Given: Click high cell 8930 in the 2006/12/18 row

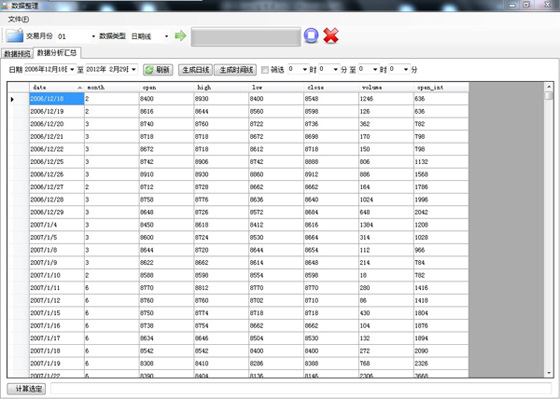Looking at the screenshot, I should pos(221,99).
